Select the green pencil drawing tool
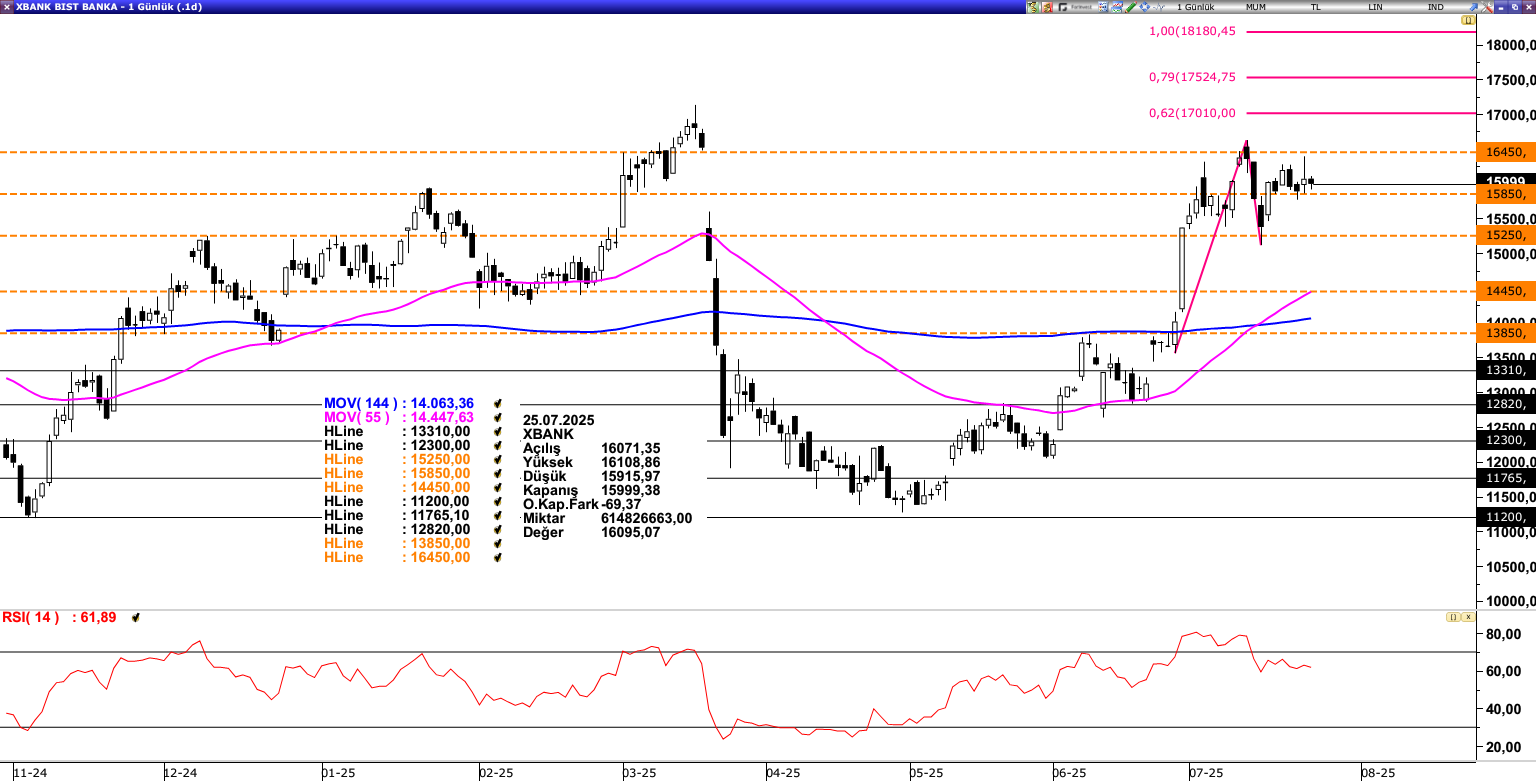Screen dimensions: 1536x781 pyautogui.click(x=1130, y=7)
